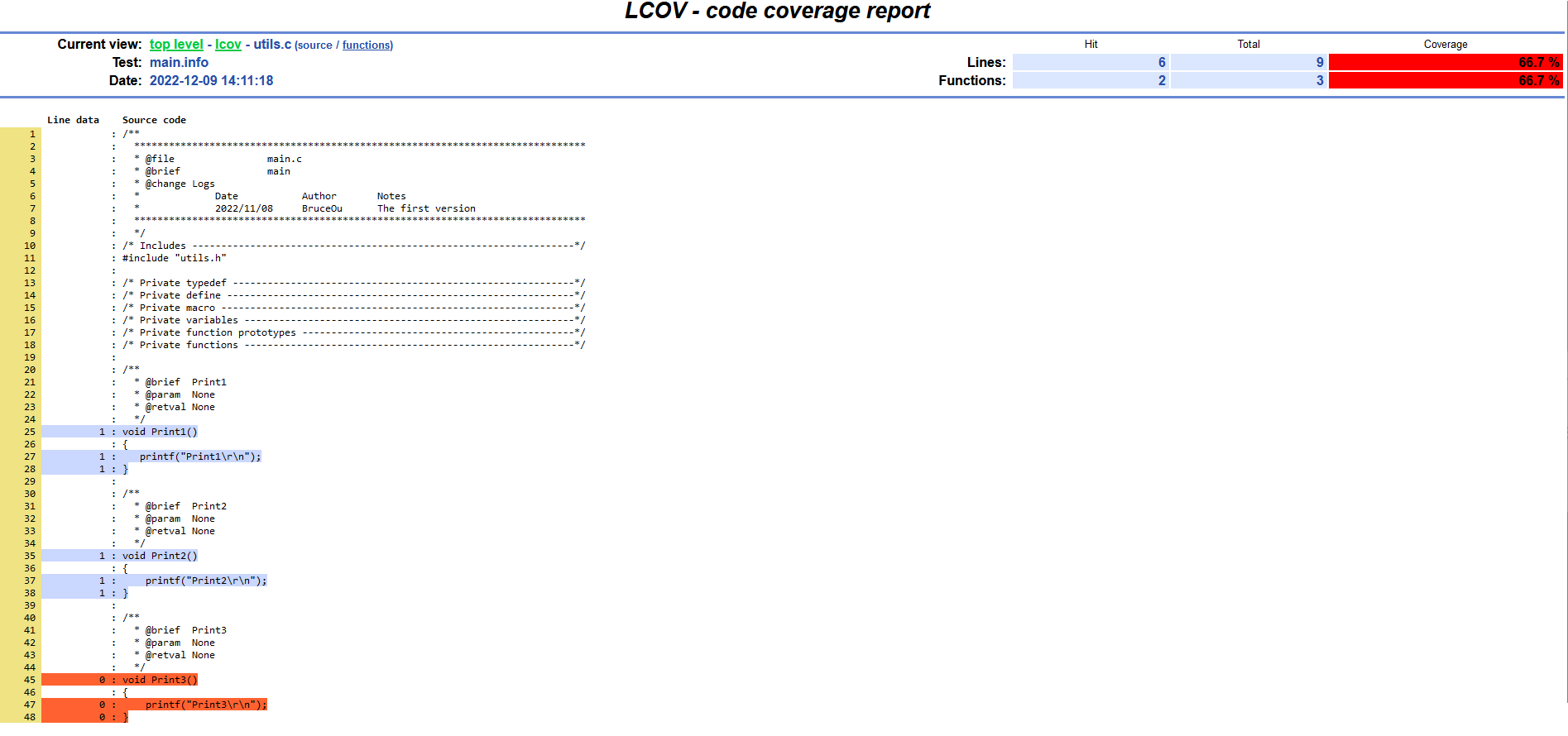The width and height of the screenshot is (1568, 736).
Task: Click the '/* Private define' comment line
Action: pyautogui.click(x=353, y=296)
